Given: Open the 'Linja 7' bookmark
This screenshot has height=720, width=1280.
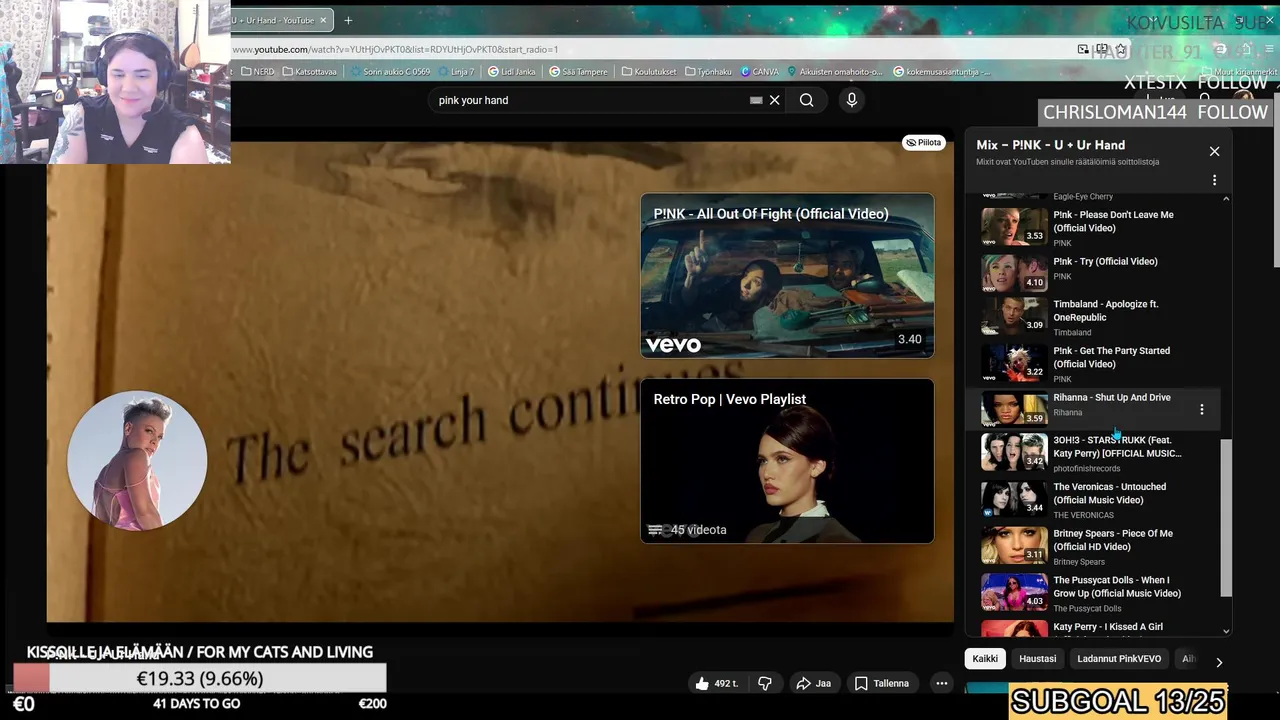Looking at the screenshot, I should point(456,72).
